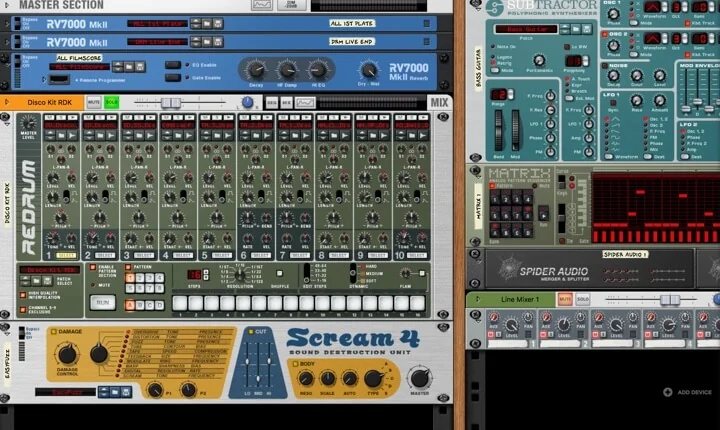Enable High Quality Interpolation on Redrum

tap(23, 295)
